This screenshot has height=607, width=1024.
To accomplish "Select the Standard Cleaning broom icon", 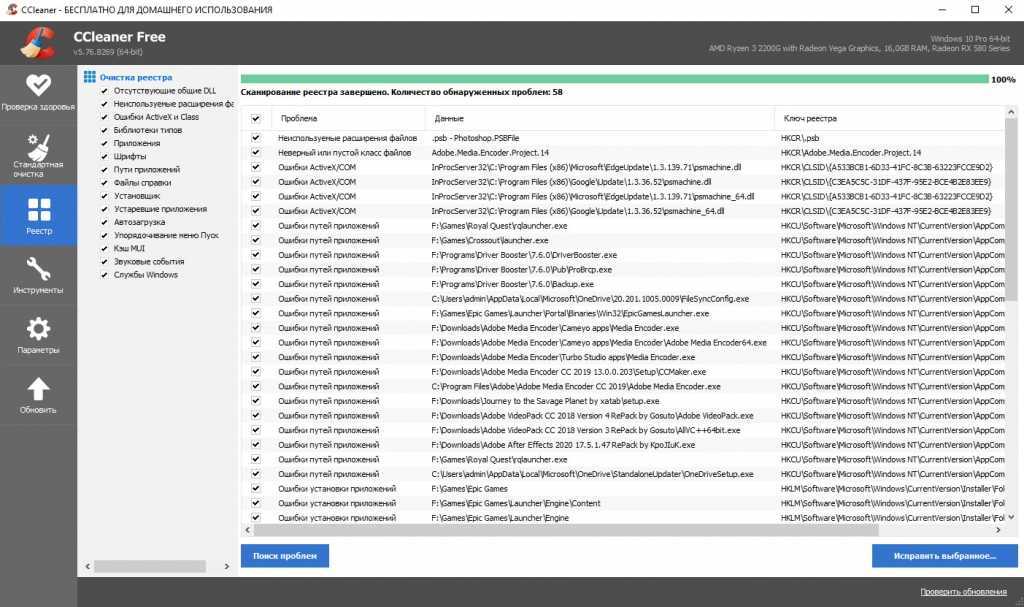I will click(x=38, y=147).
